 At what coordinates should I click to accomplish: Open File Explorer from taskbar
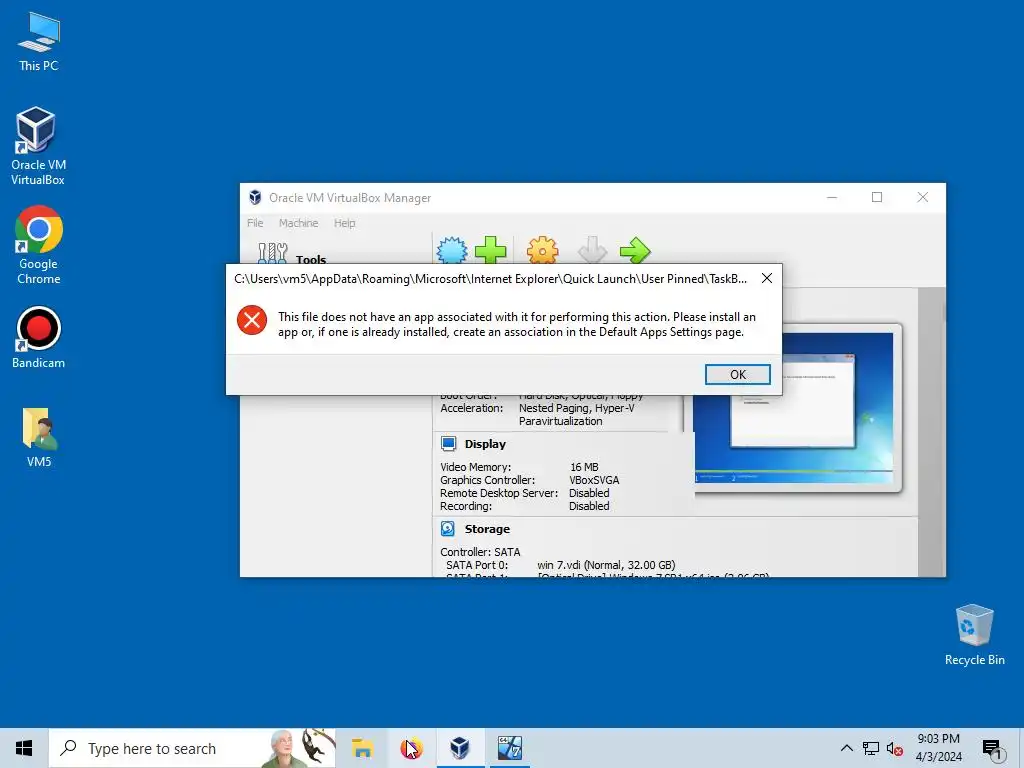click(x=362, y=748)
